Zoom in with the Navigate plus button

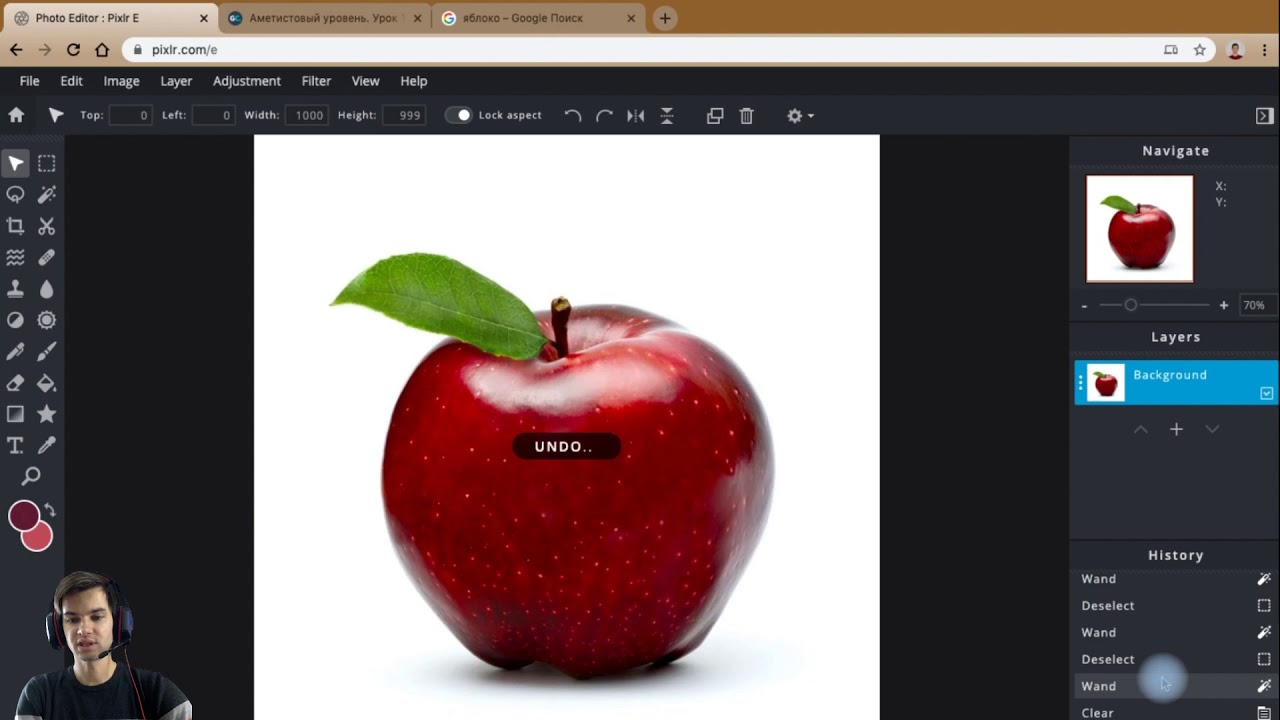coord(1223,305)
